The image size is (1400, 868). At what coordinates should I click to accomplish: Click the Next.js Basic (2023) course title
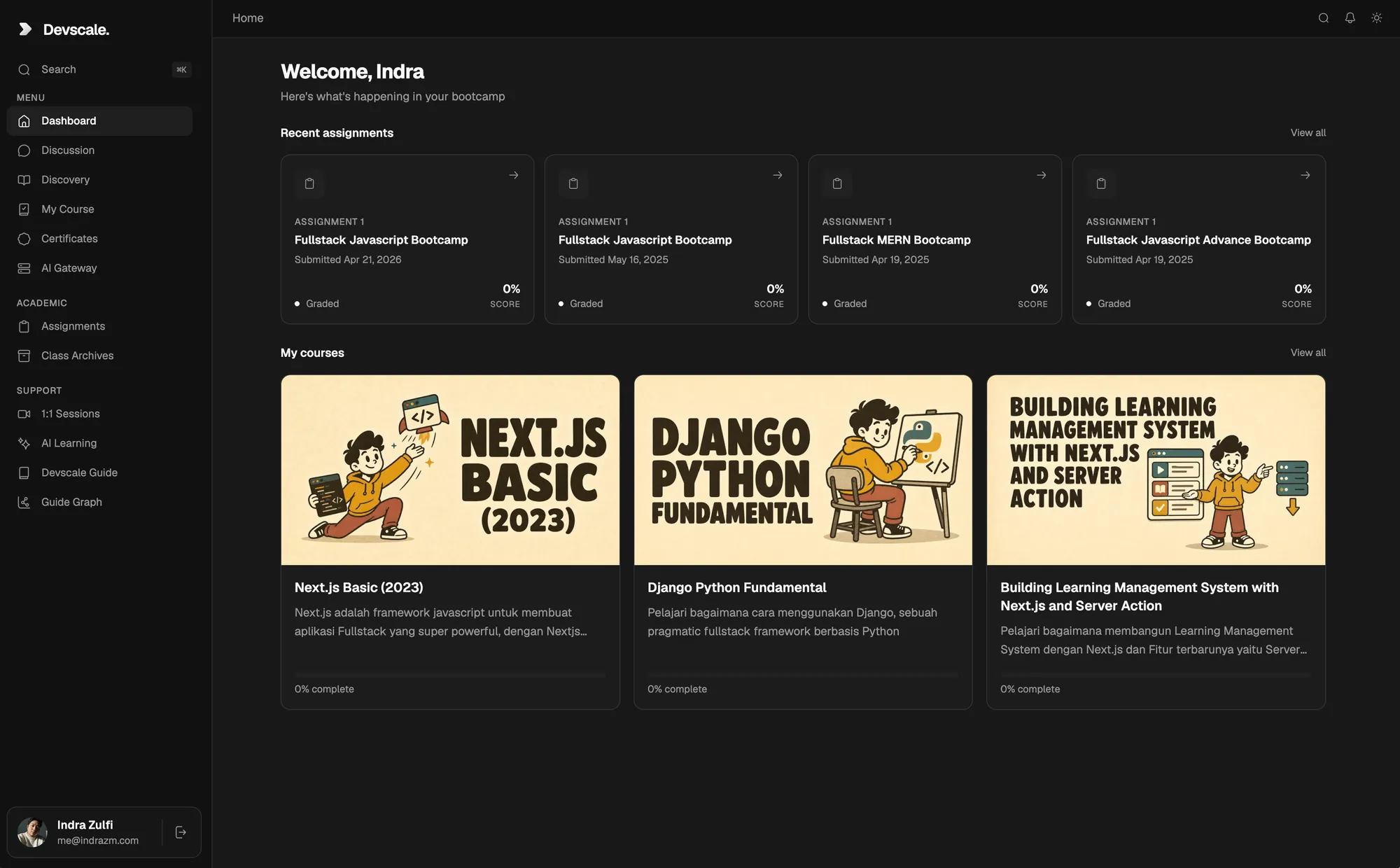pos(358,587)
